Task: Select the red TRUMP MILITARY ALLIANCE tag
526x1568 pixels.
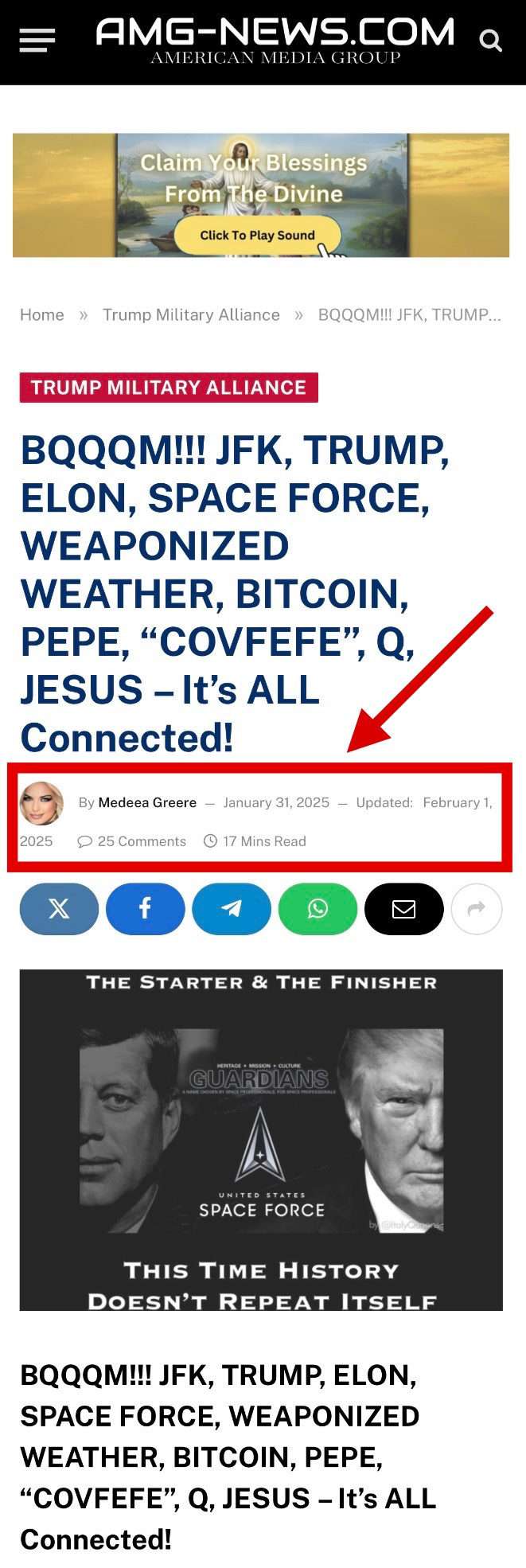Action: click(x=169, y=388)
